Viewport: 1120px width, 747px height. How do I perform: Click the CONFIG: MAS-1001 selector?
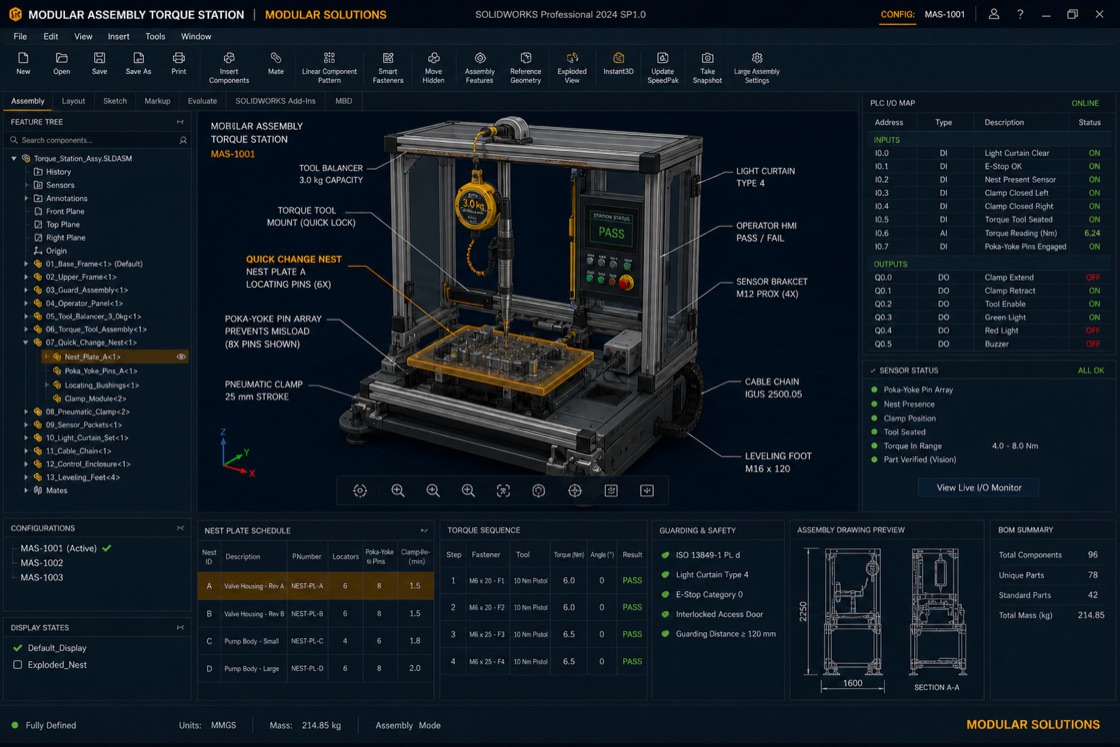922,14
